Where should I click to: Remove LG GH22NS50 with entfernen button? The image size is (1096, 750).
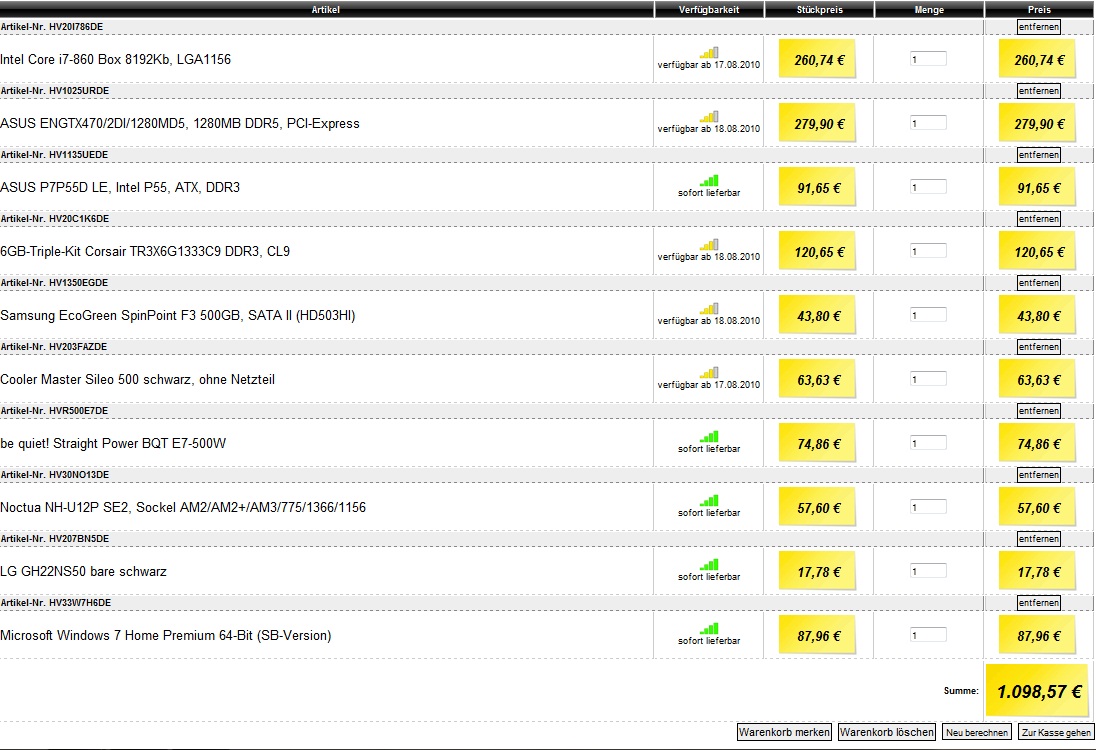click(1039, 538)
